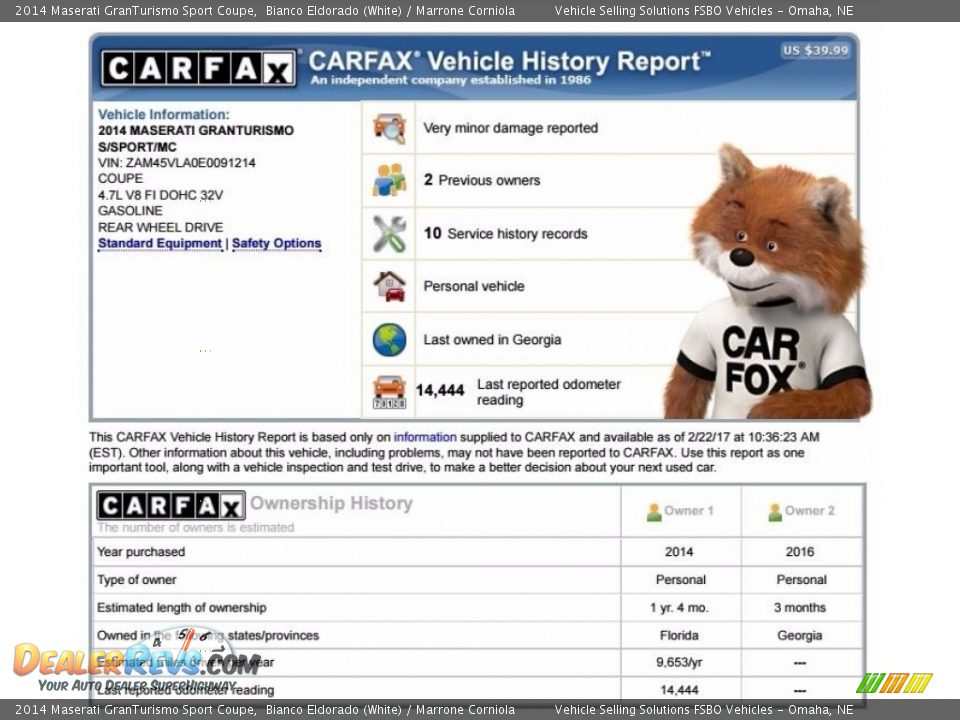Viewport: 960px width, 720px height.
Task: Click the odometer car icon
Action: point(389,392)
